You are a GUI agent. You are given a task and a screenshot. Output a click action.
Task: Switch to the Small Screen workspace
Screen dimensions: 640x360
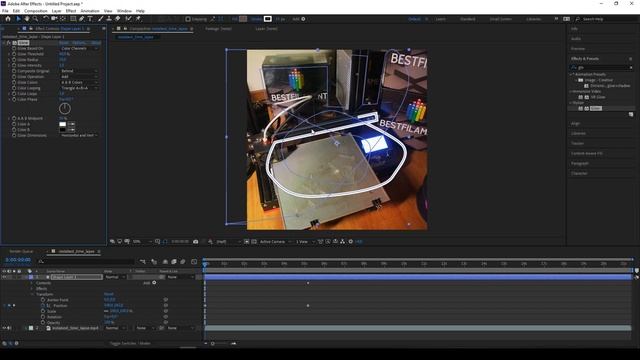[500, 19]
